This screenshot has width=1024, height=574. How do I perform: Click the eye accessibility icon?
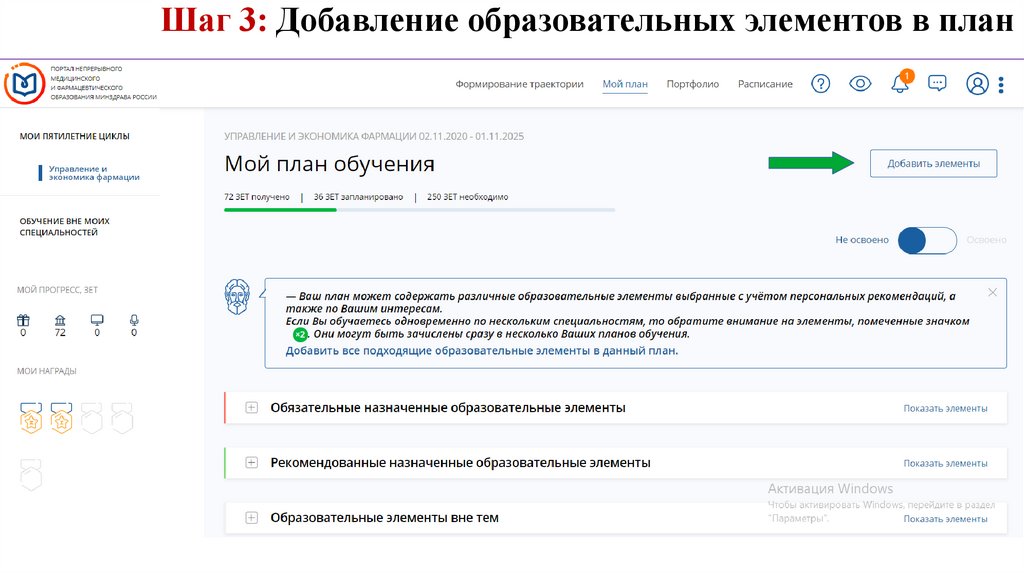point(860,84)
